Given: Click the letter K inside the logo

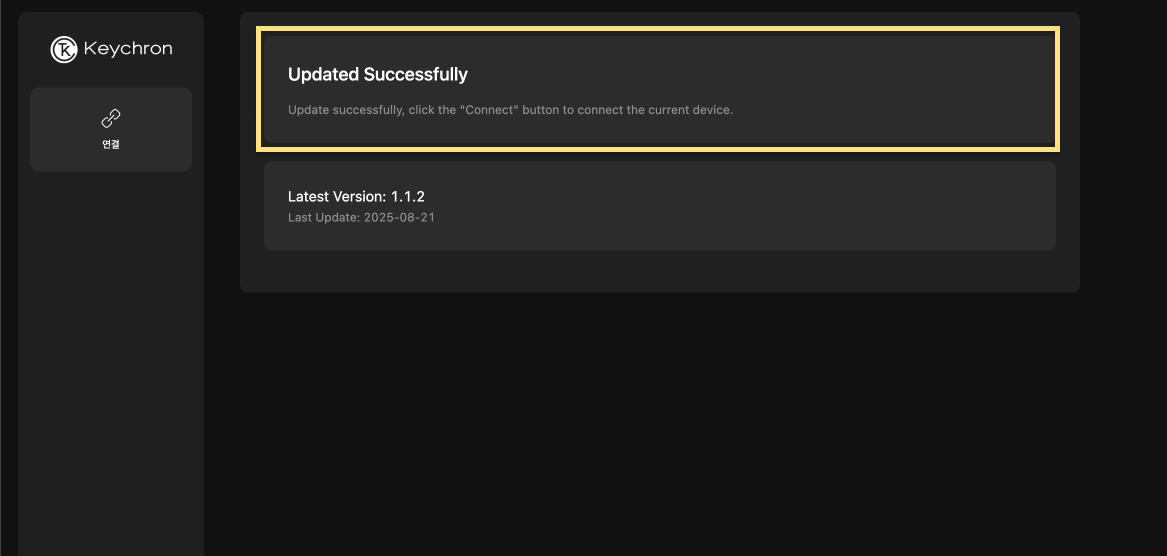Looking at the screenshot, I should [64, 50].
